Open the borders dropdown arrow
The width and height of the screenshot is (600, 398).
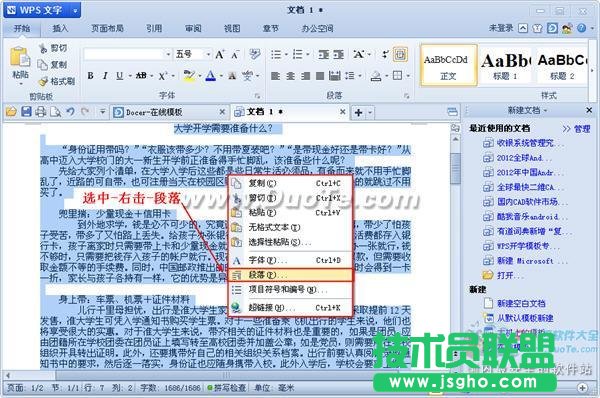coord(408,76)
